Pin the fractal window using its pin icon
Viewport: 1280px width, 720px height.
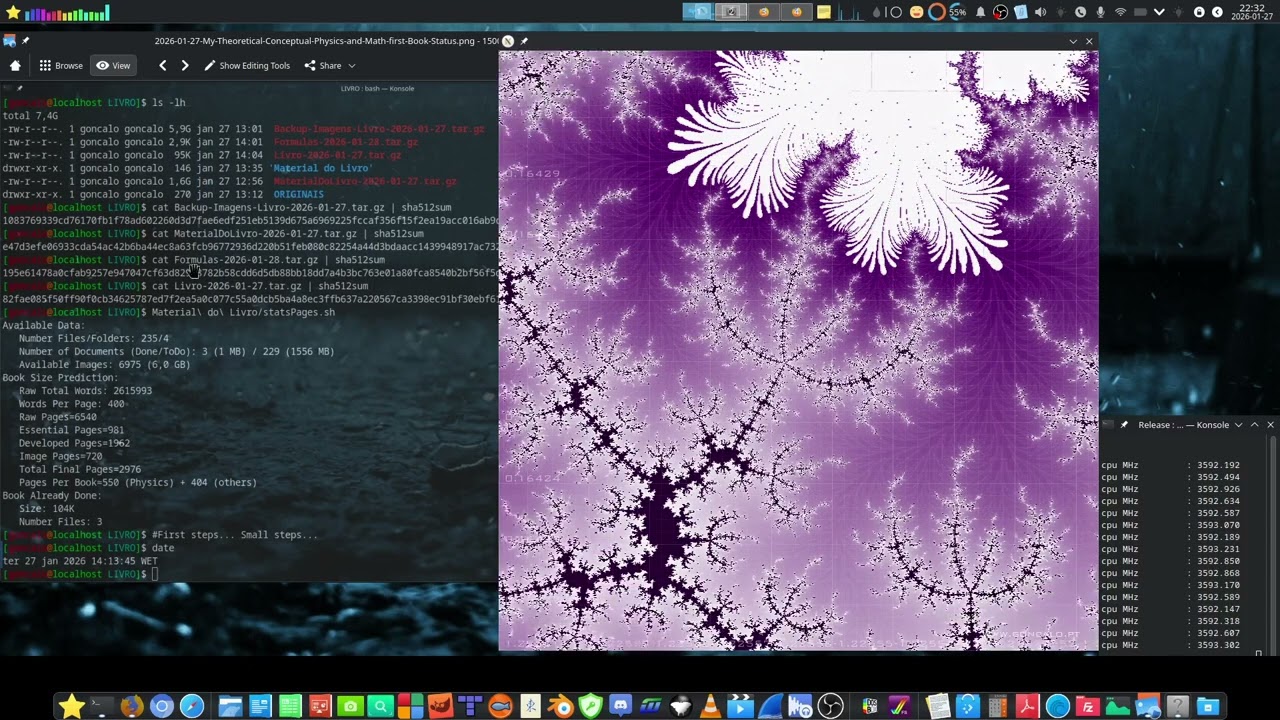524,41
